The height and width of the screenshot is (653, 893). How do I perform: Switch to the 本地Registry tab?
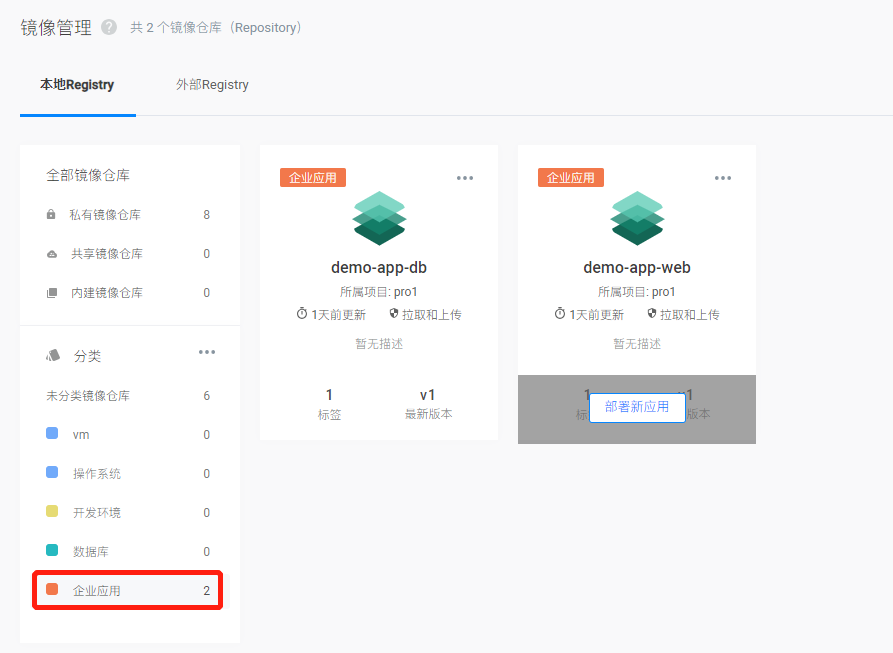pyautogui.click(x=77, y=85)
